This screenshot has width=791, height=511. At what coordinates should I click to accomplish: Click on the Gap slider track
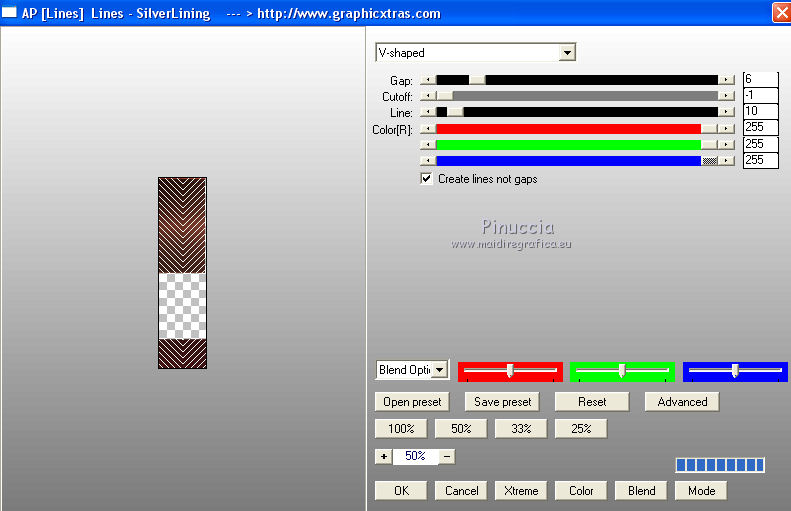[577, 80]
